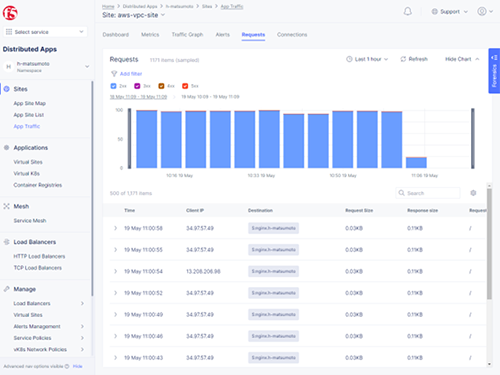Toggle the 4xx status checkbox

161,86
